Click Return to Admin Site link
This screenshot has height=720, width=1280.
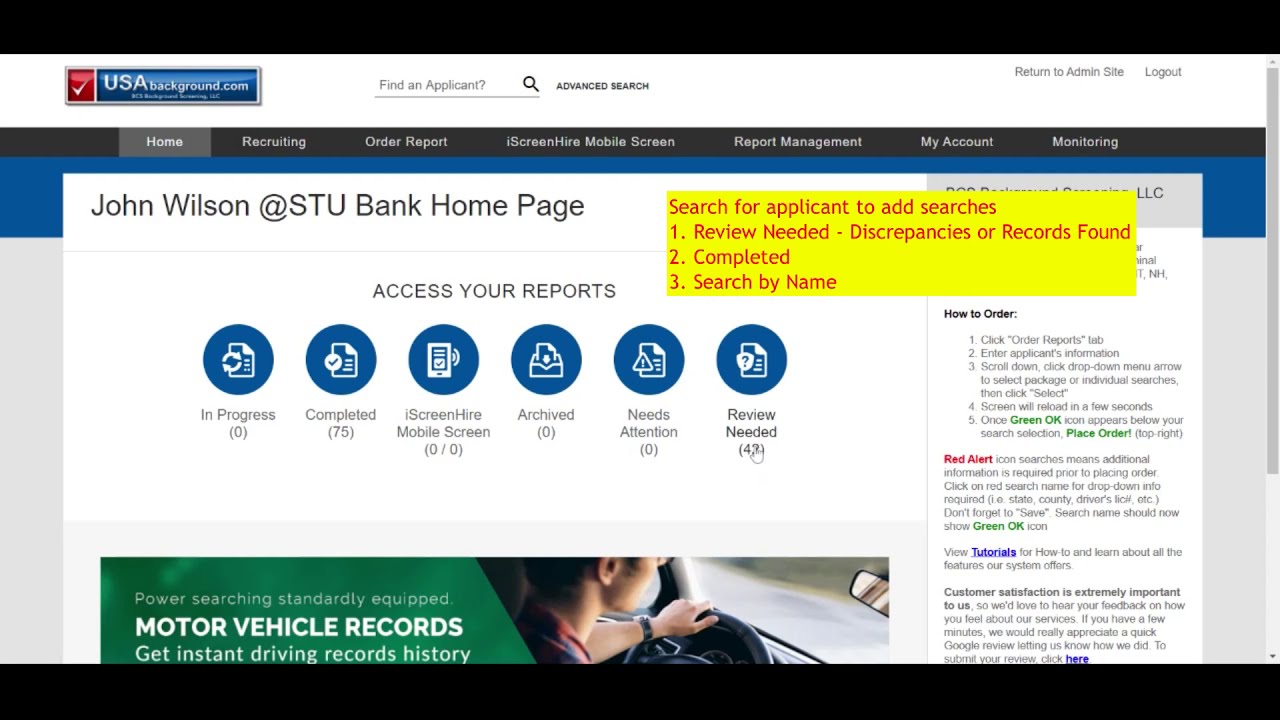click(x=1069, y=72)
